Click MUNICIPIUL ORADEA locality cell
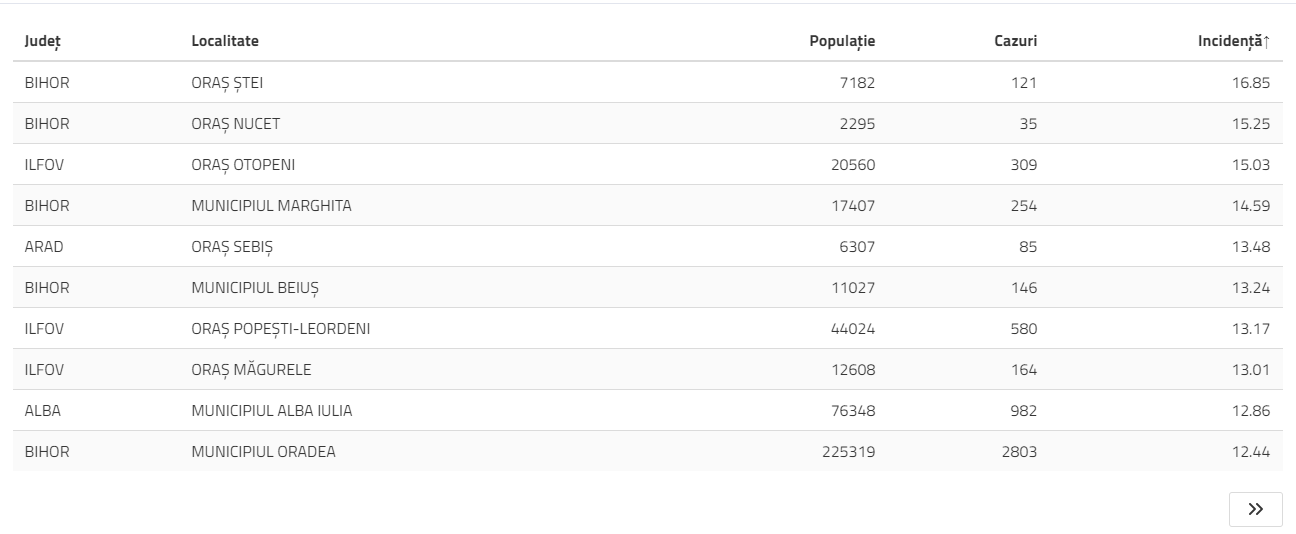Viewport: 1296px width, 534px height. pos(263,452)
